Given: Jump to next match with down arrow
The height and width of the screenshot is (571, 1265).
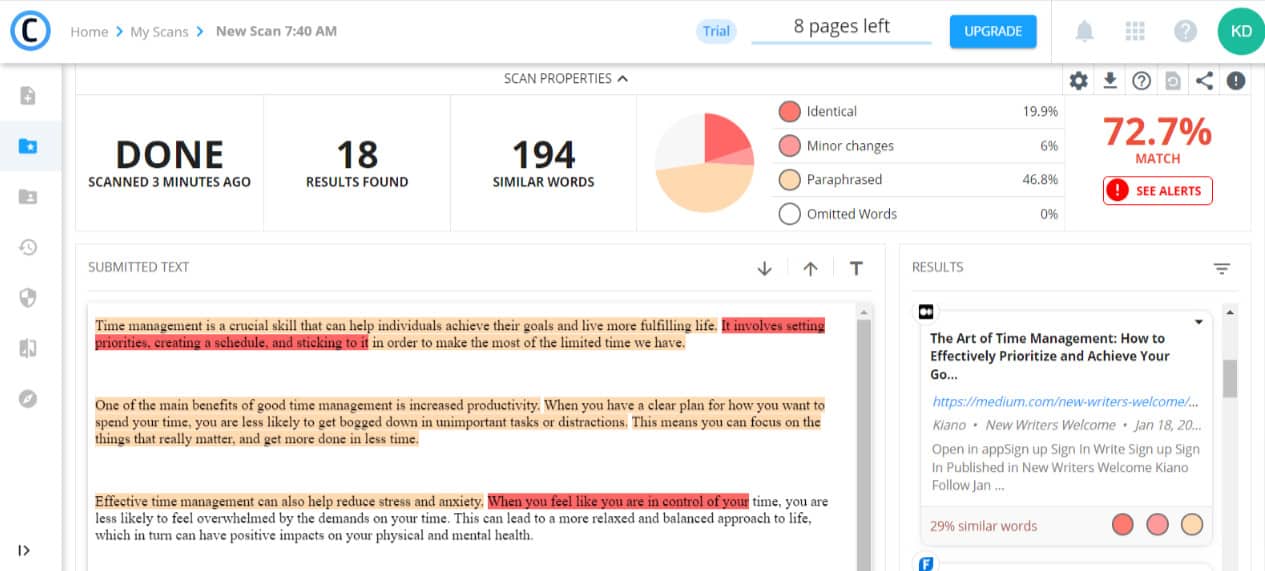Looking at the screenshot, I should click(765, 268).
